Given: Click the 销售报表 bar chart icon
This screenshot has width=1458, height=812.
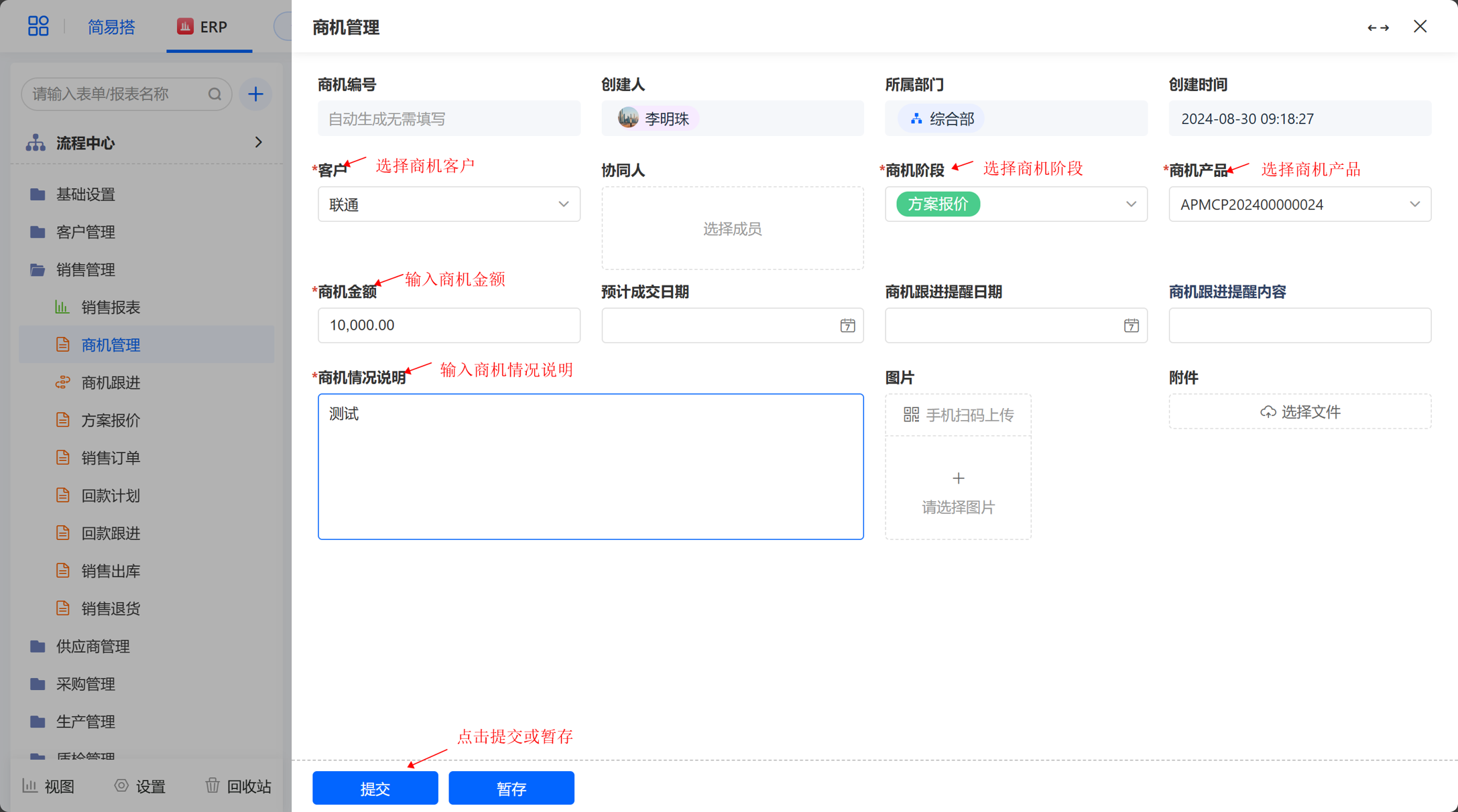Looking at the screenshot, I should pyautogui.click(x=62, y=307).
